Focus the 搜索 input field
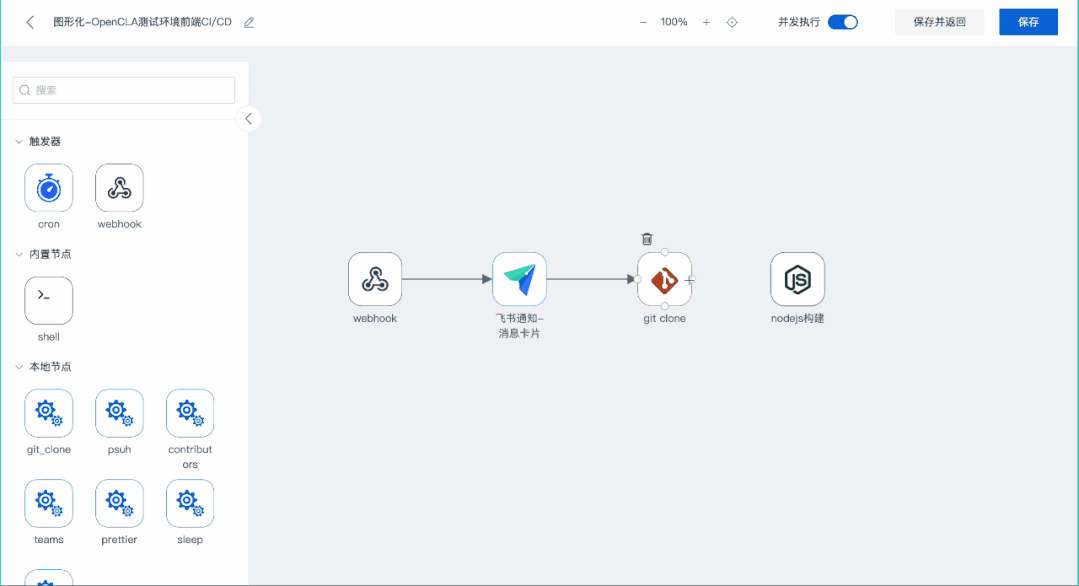 pos(124,90)
